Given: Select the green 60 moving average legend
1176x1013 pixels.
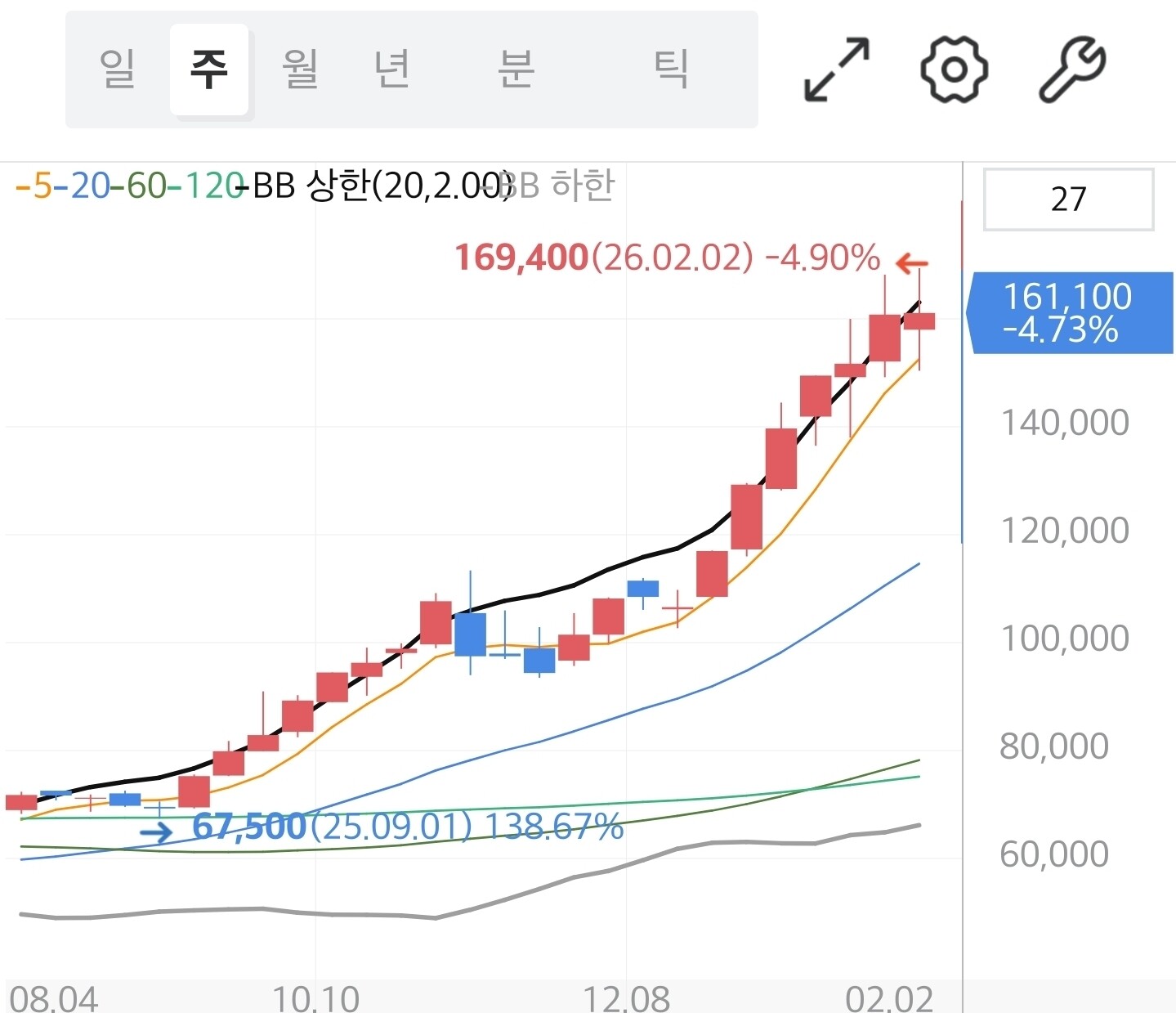Looking at the screenshot, I should point(138,186).
